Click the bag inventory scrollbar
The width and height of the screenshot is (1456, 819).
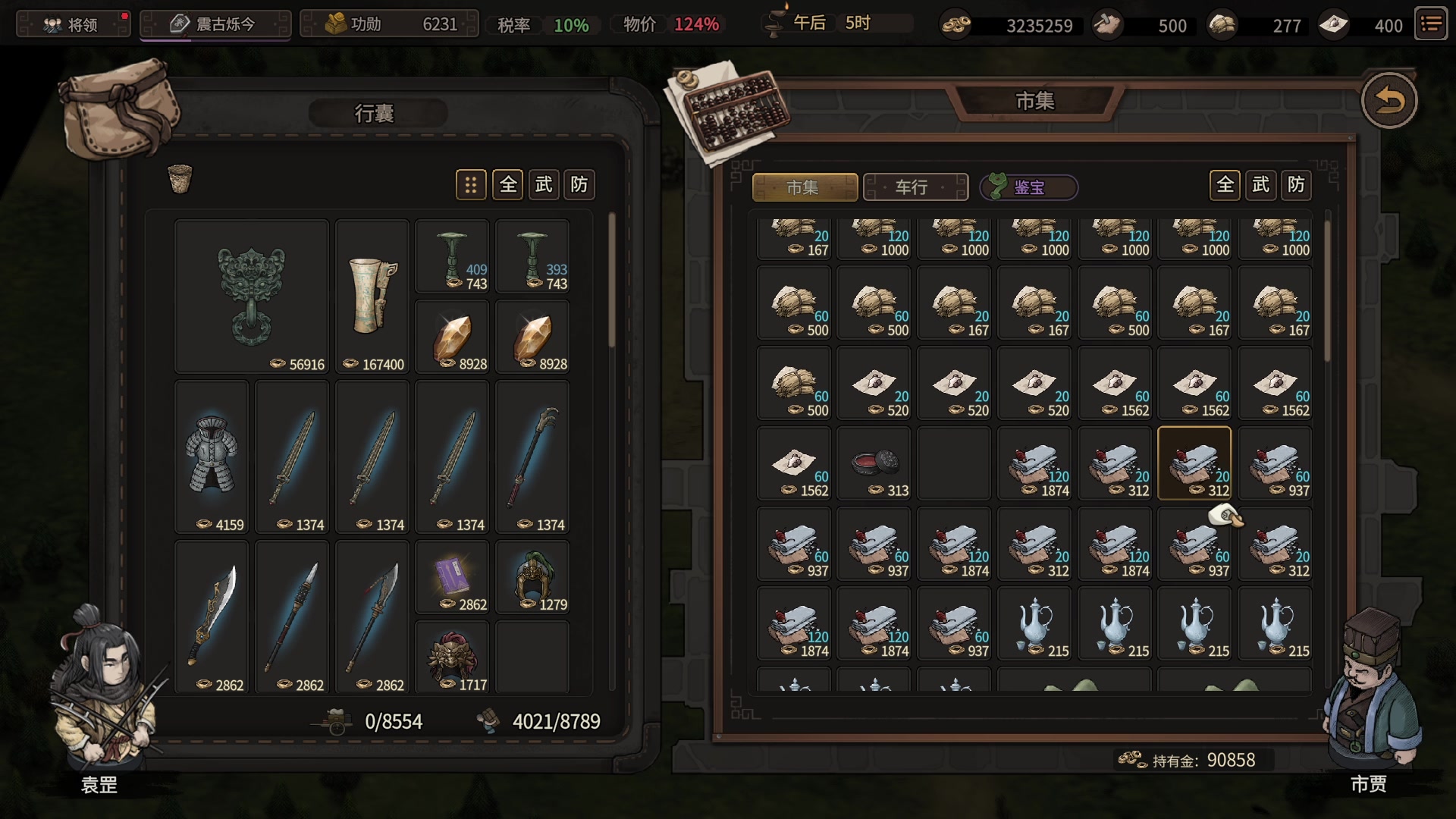tap(611, 281)
